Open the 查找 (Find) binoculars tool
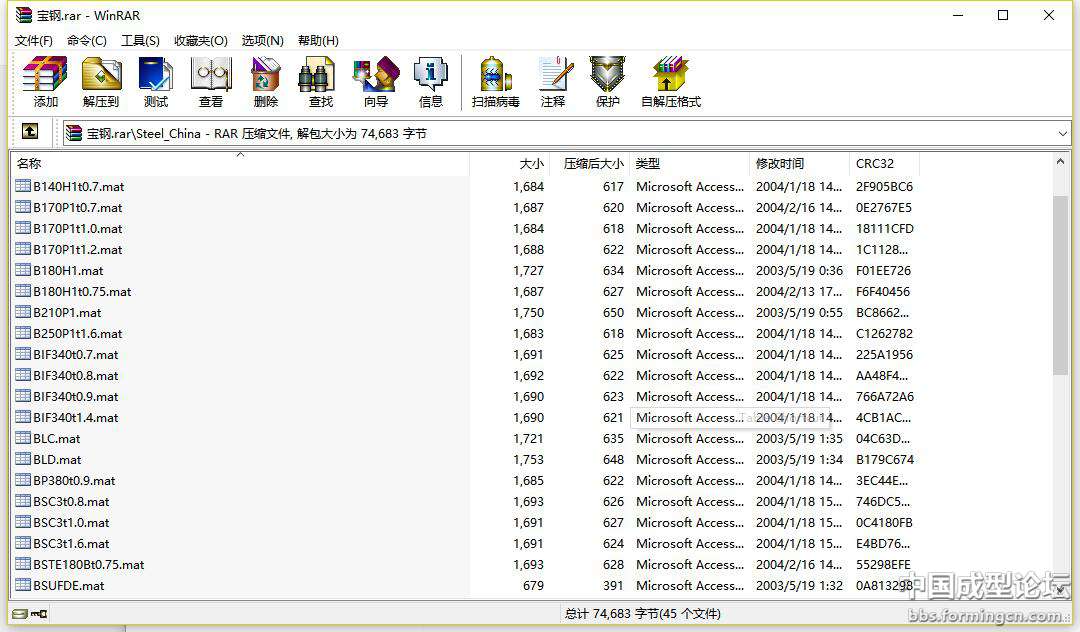 pyautogui.click(x=320, y=82)
